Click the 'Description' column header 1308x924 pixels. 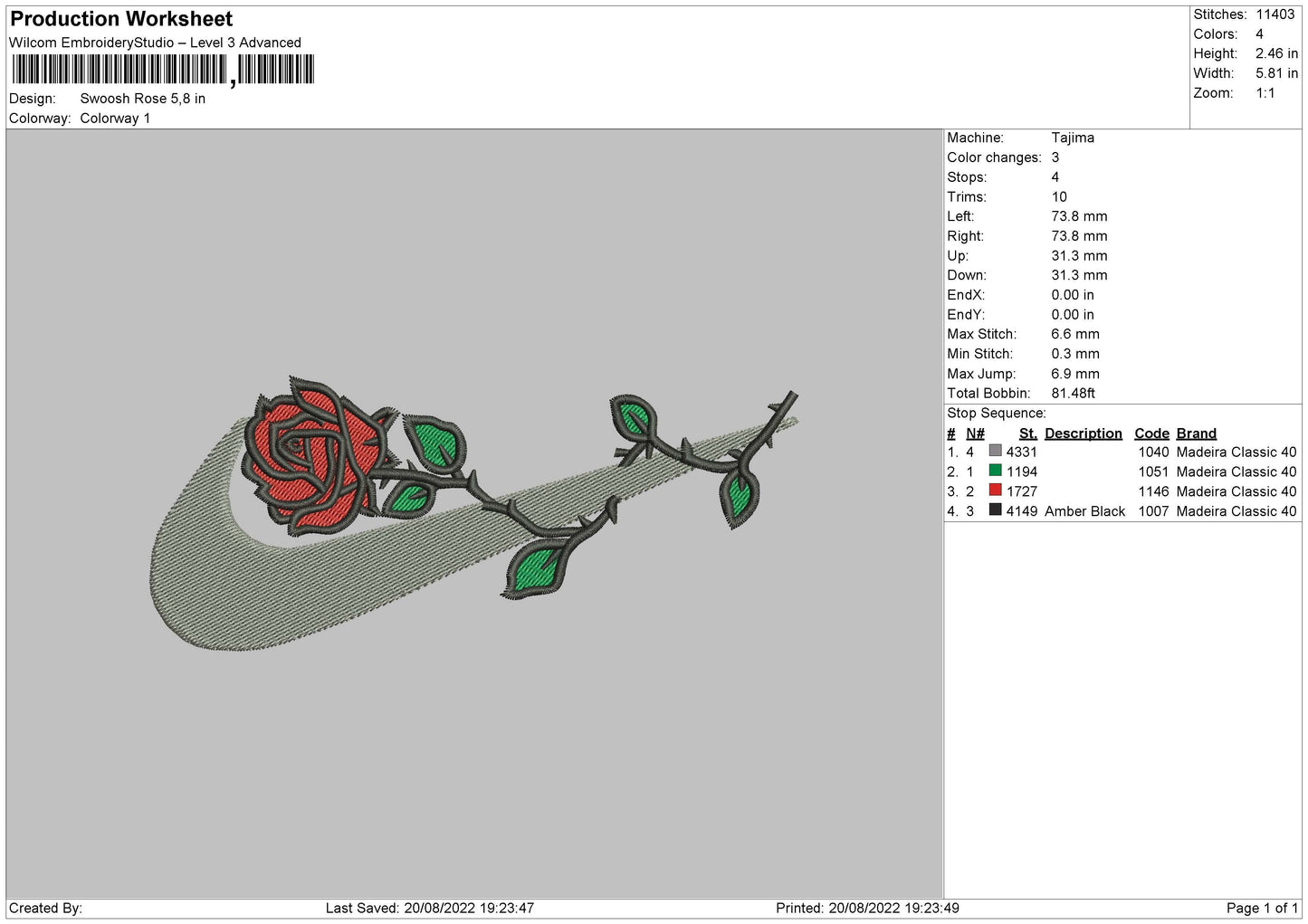point(1083,433)
